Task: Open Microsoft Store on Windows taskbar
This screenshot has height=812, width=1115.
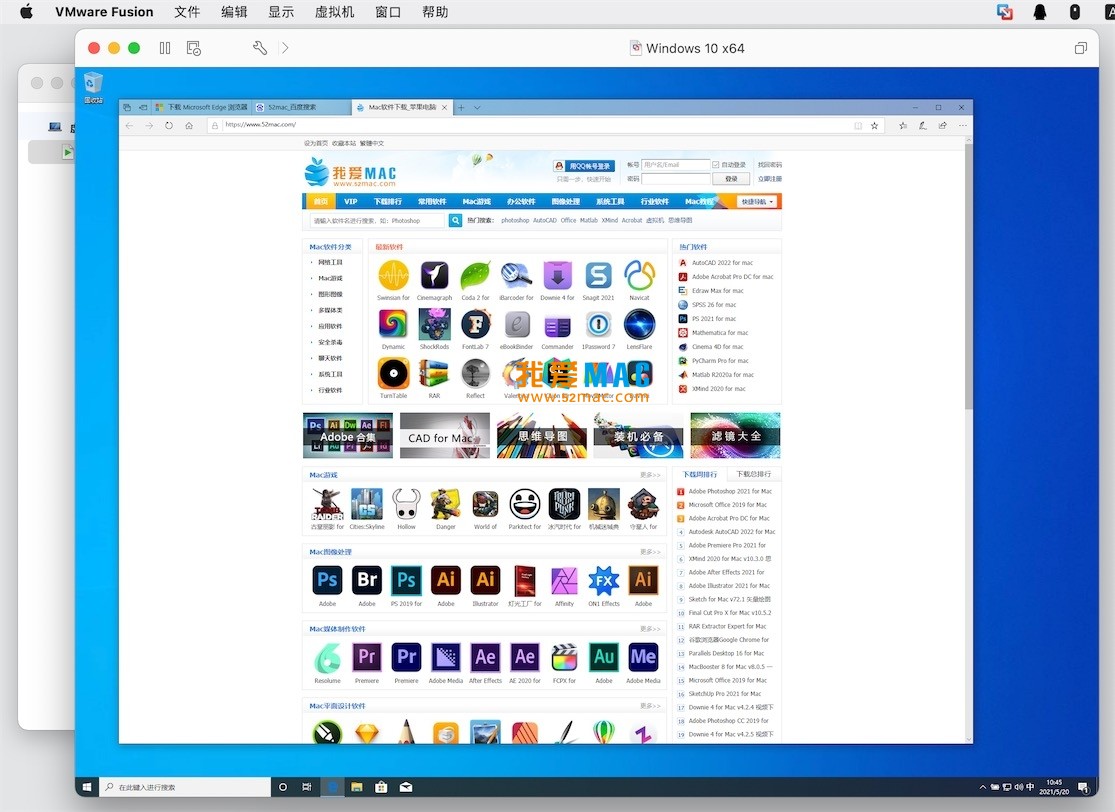Action: click(x=381, y=787)
